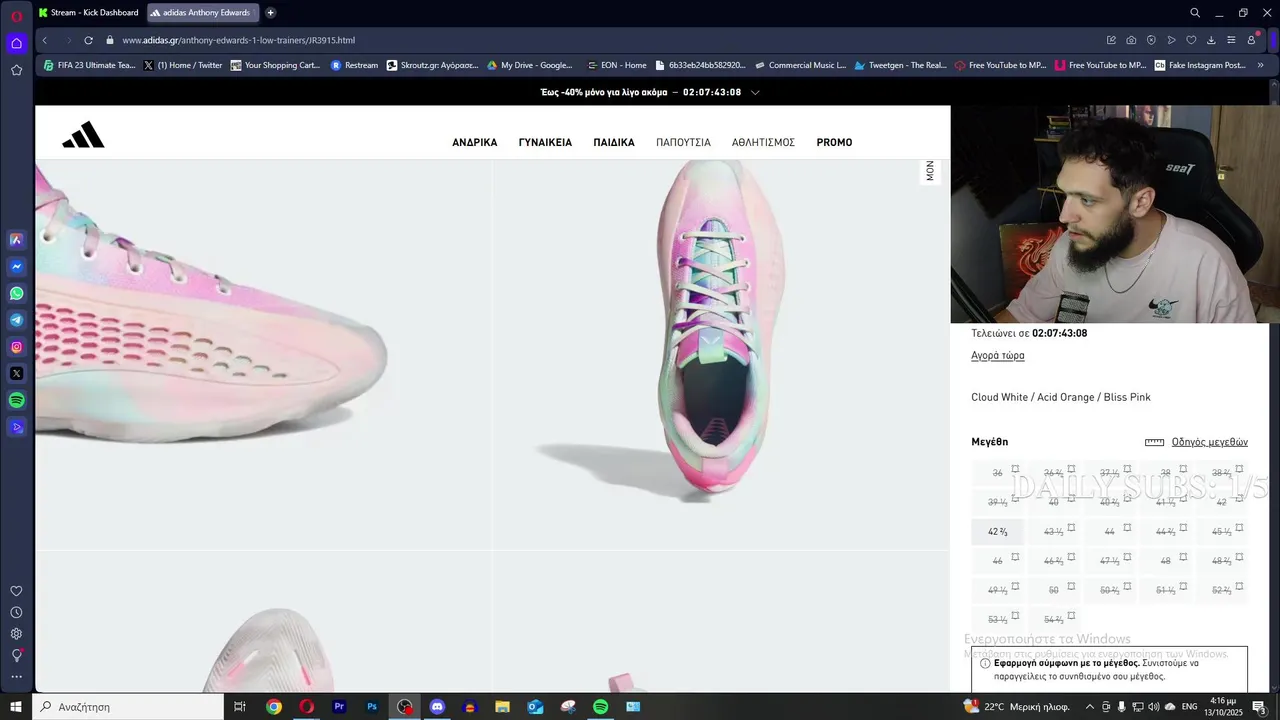Viewport: 1280px width, 720px height.
Task: Take a snapshot with the camera icon
Action: click(x=1131, y=40)
